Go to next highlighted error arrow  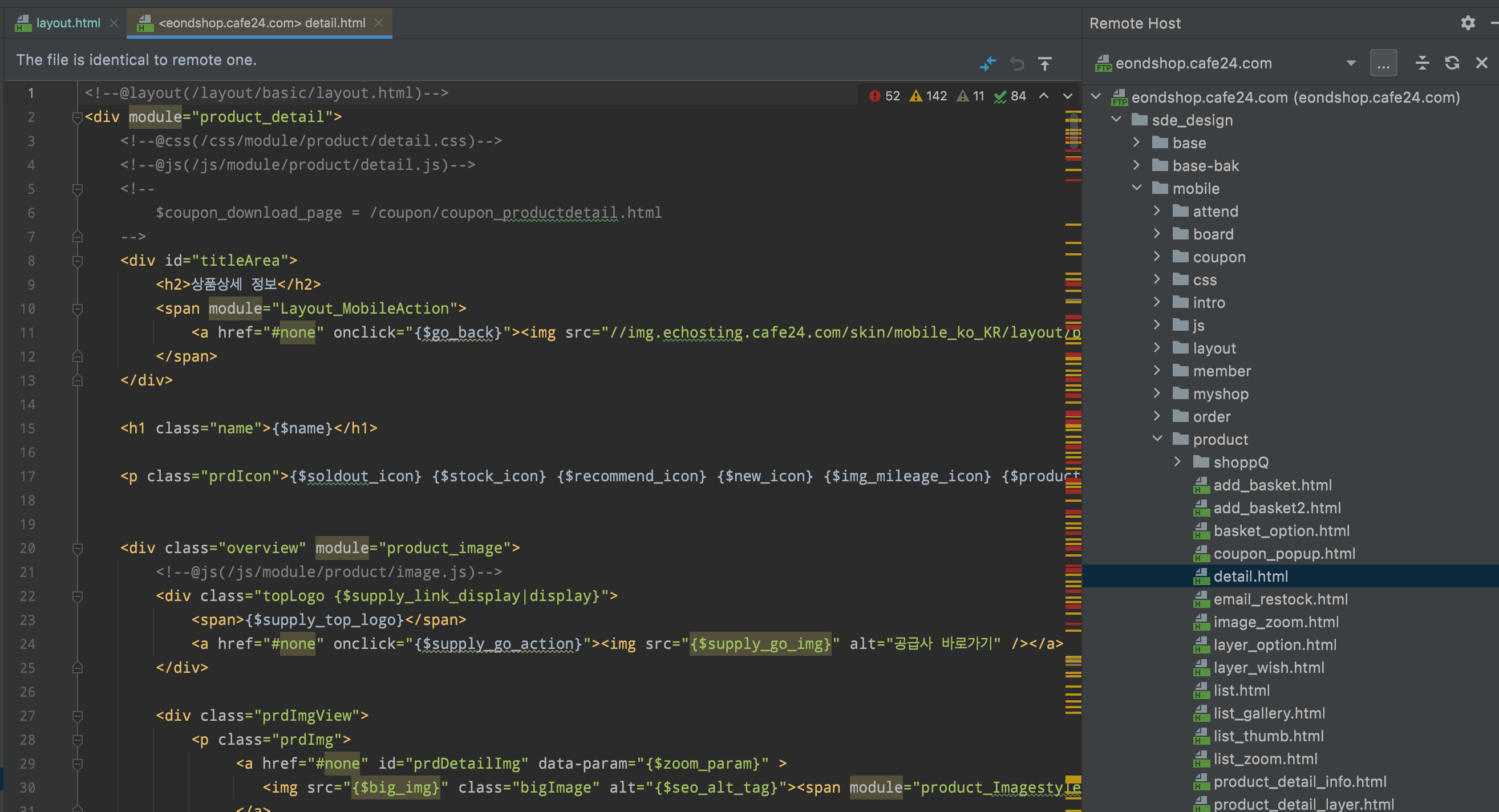(x=1068, y=96)
